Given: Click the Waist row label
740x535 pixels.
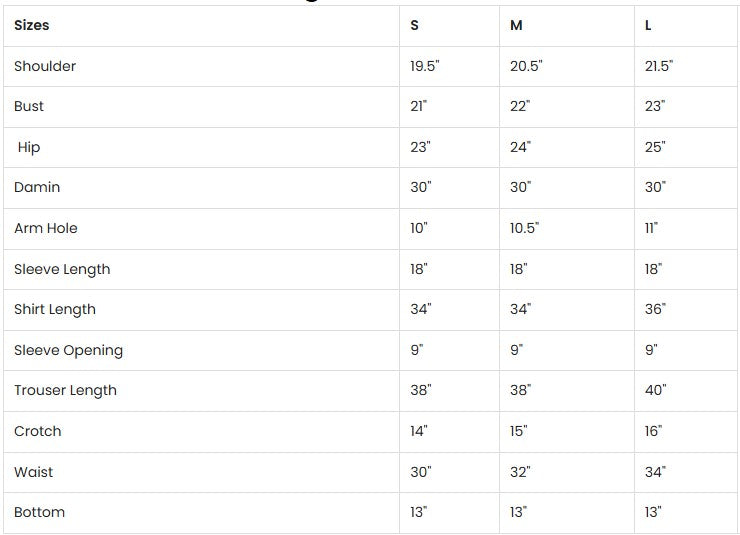Looking at the screenshot, I should click(34, 472).
